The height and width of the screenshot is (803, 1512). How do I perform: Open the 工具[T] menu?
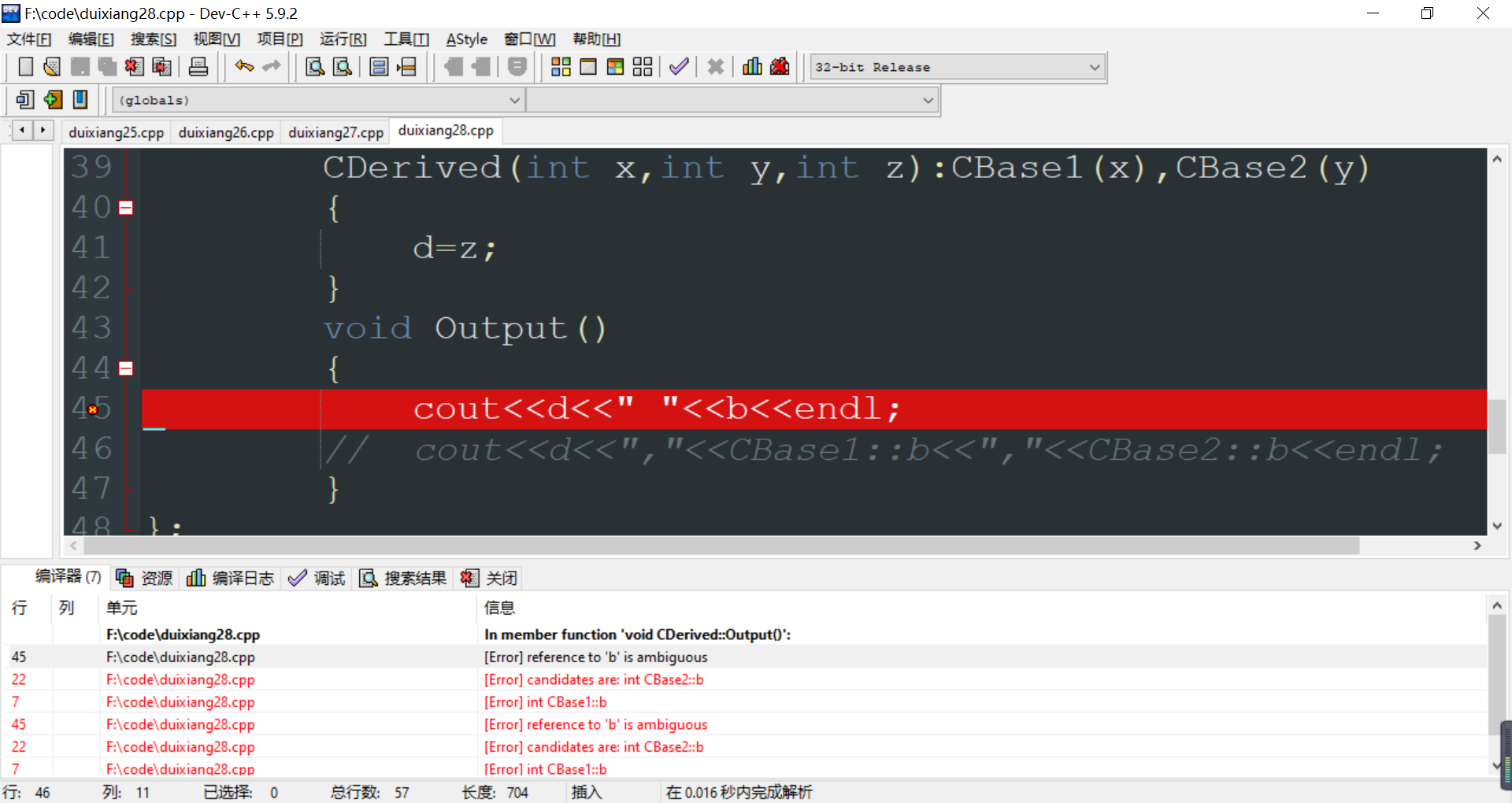click(406, 39)
